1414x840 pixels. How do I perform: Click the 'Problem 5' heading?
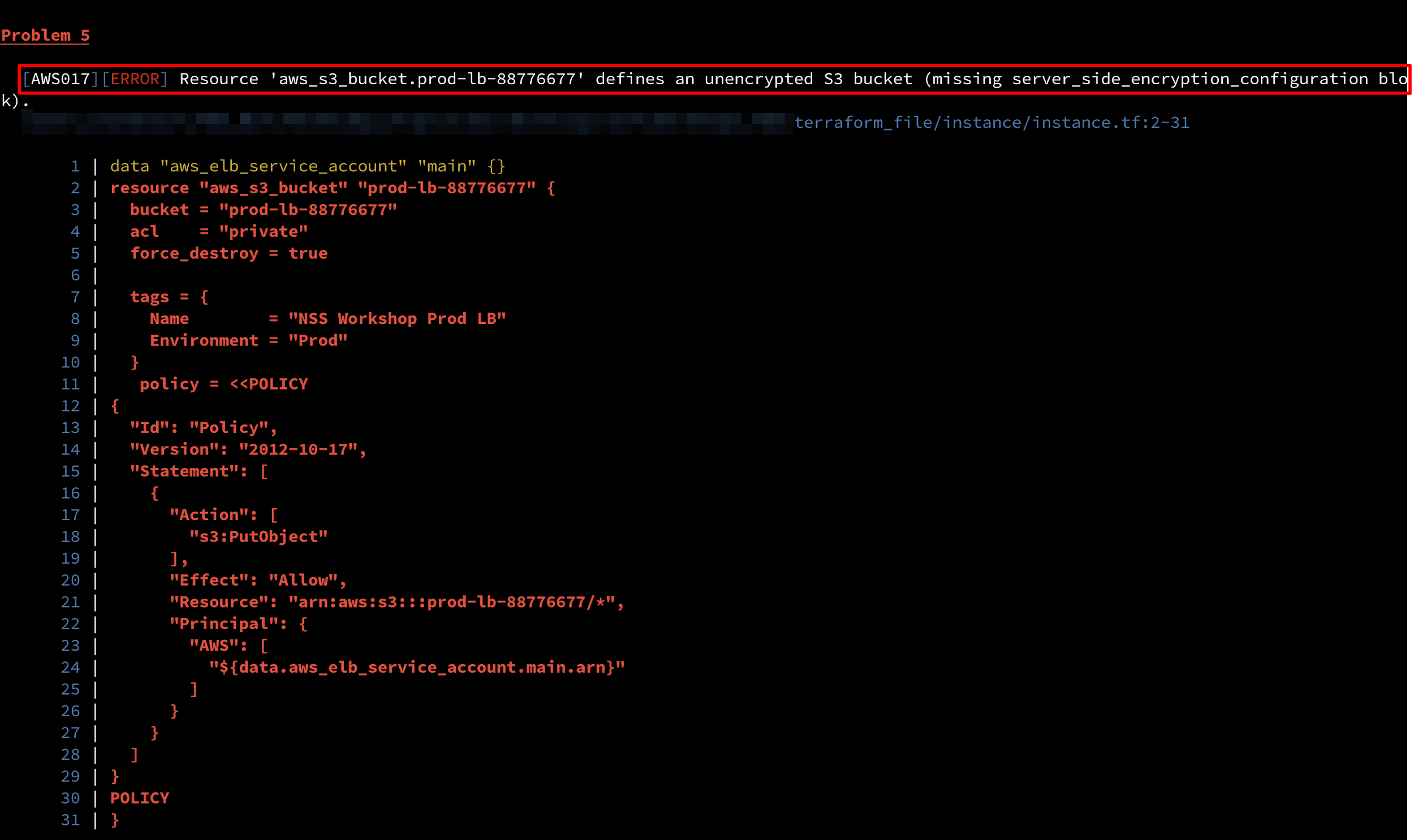click(45, 35)
